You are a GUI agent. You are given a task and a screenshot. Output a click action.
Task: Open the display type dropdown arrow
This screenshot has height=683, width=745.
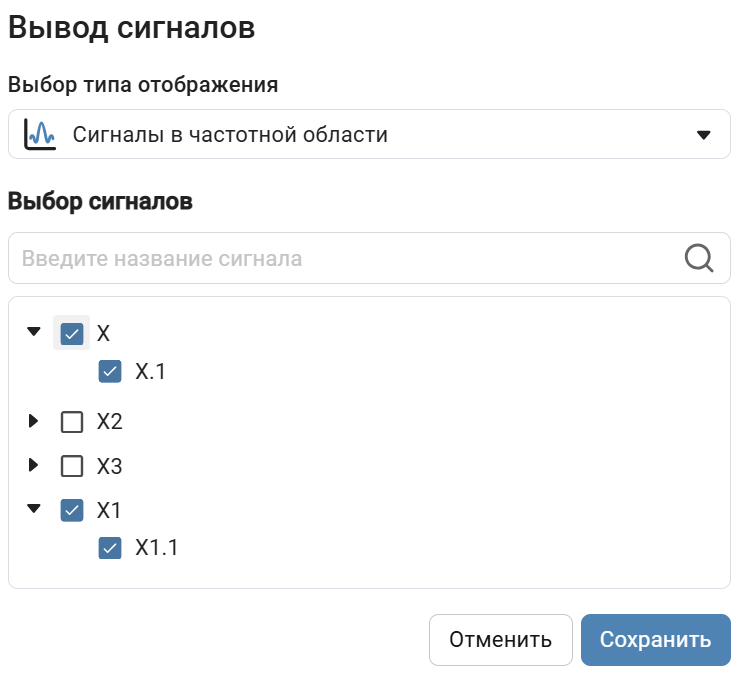(703, 135)
